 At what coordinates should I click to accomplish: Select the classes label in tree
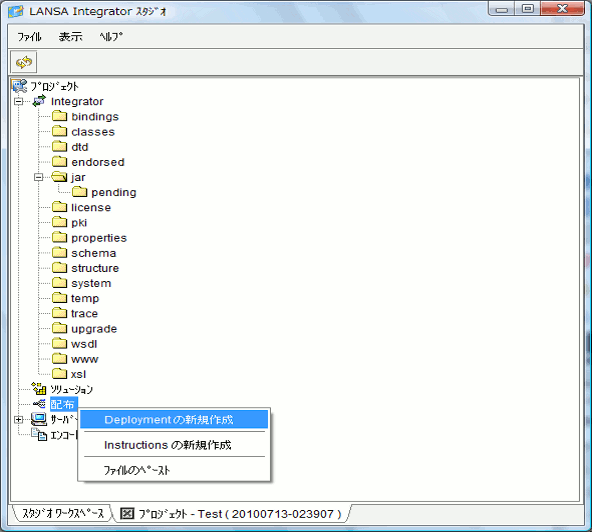93,132
